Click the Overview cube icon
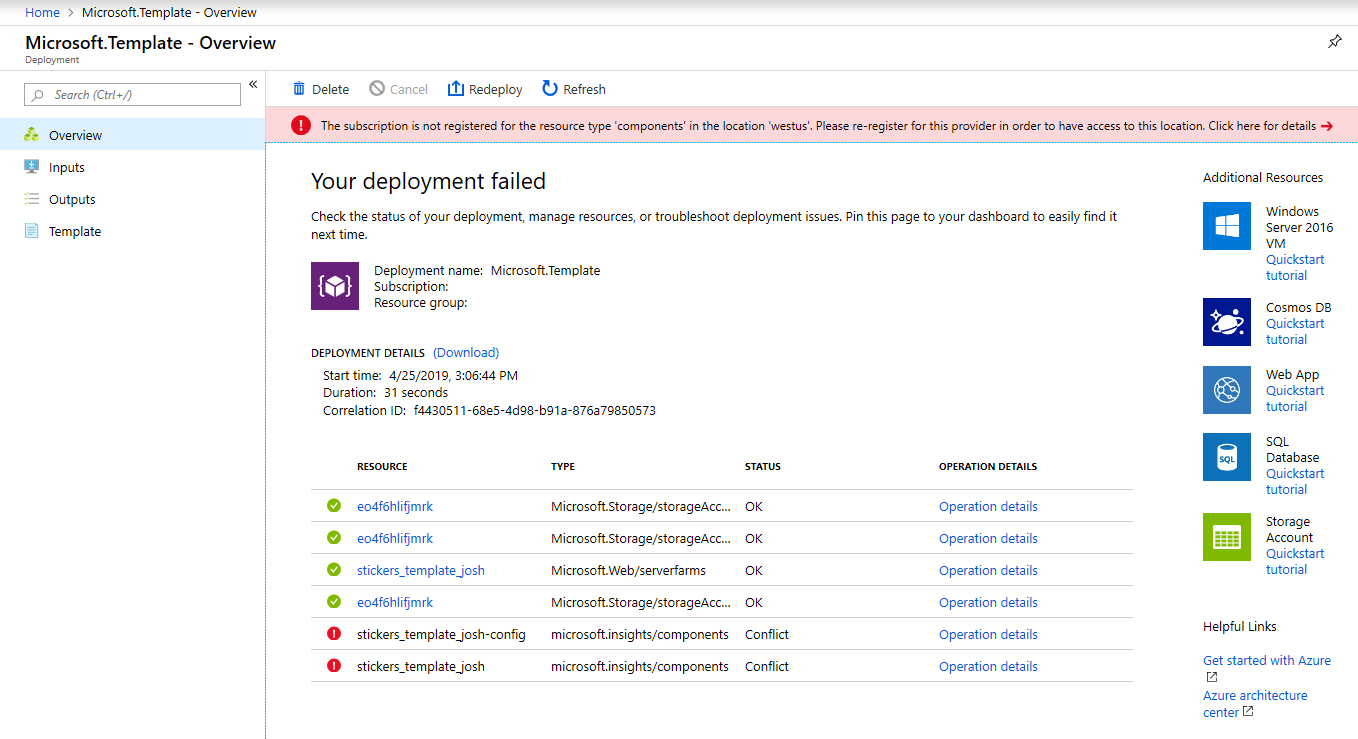Screen dimensions: 1358x739 pos(31,135)
